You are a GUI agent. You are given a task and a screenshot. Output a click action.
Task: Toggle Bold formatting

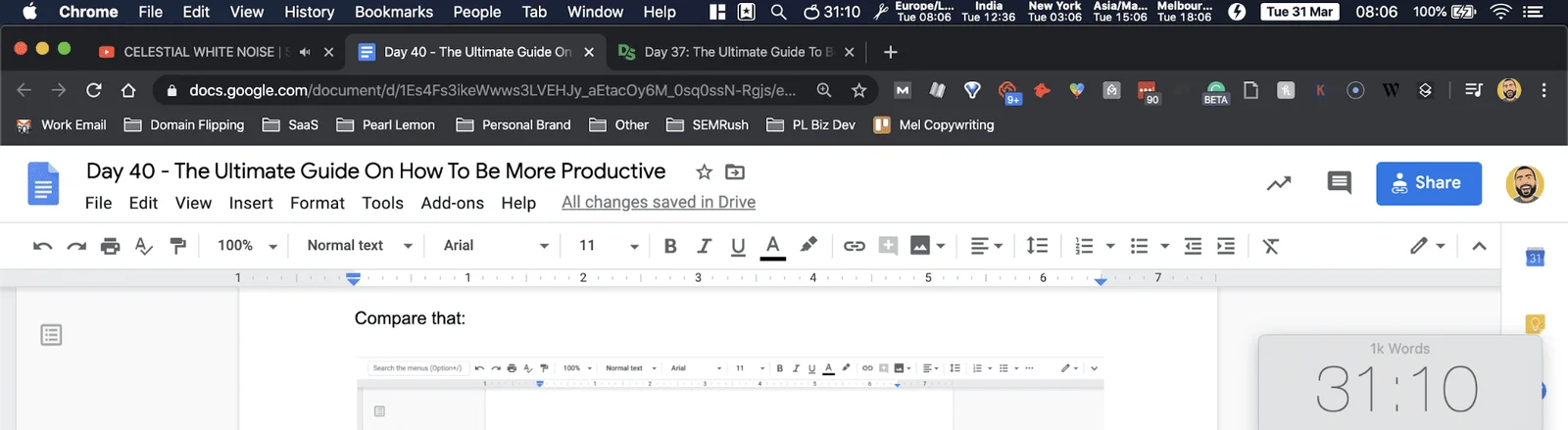(670, 246)
